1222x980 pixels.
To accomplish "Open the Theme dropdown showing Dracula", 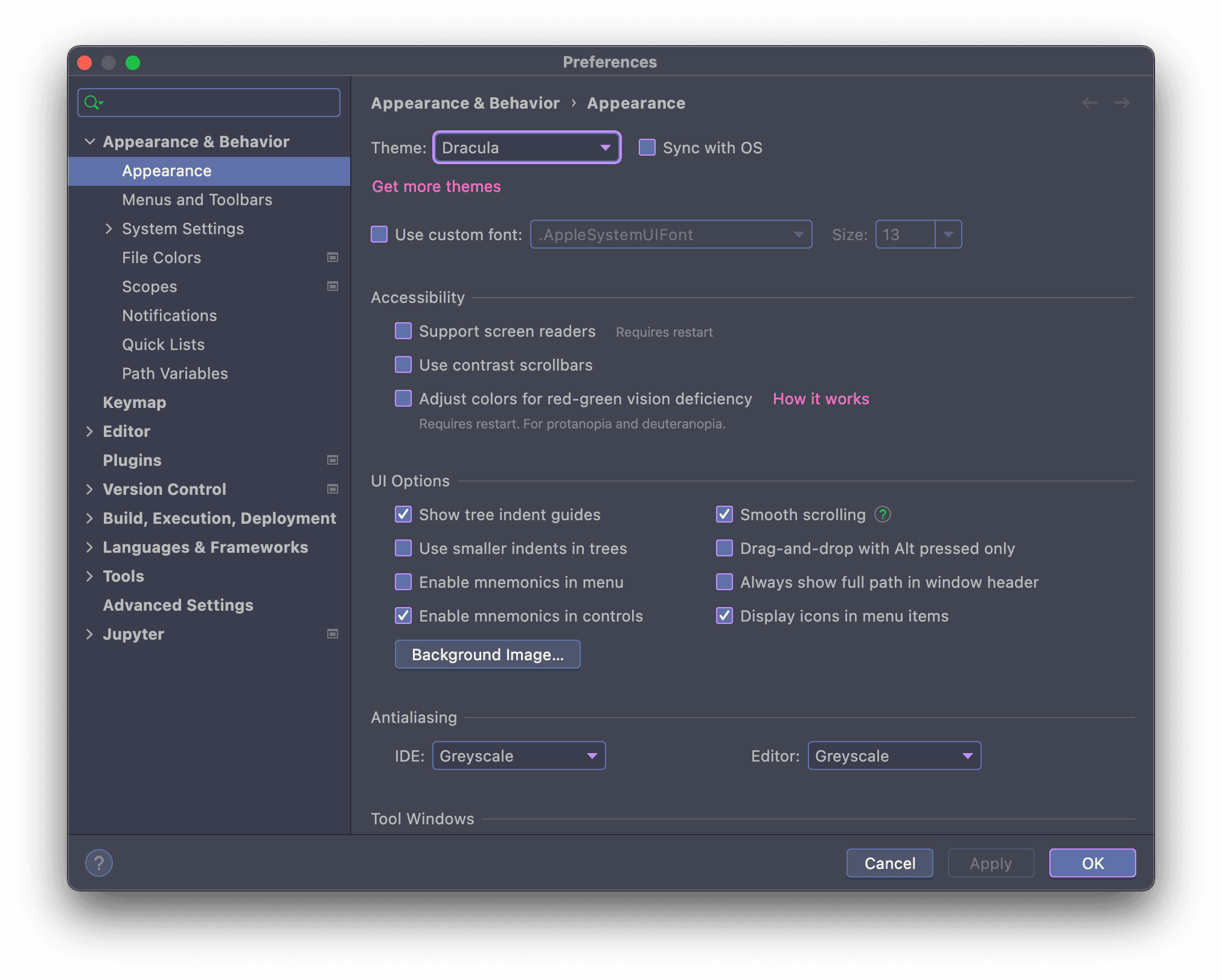I will (526, 148).
